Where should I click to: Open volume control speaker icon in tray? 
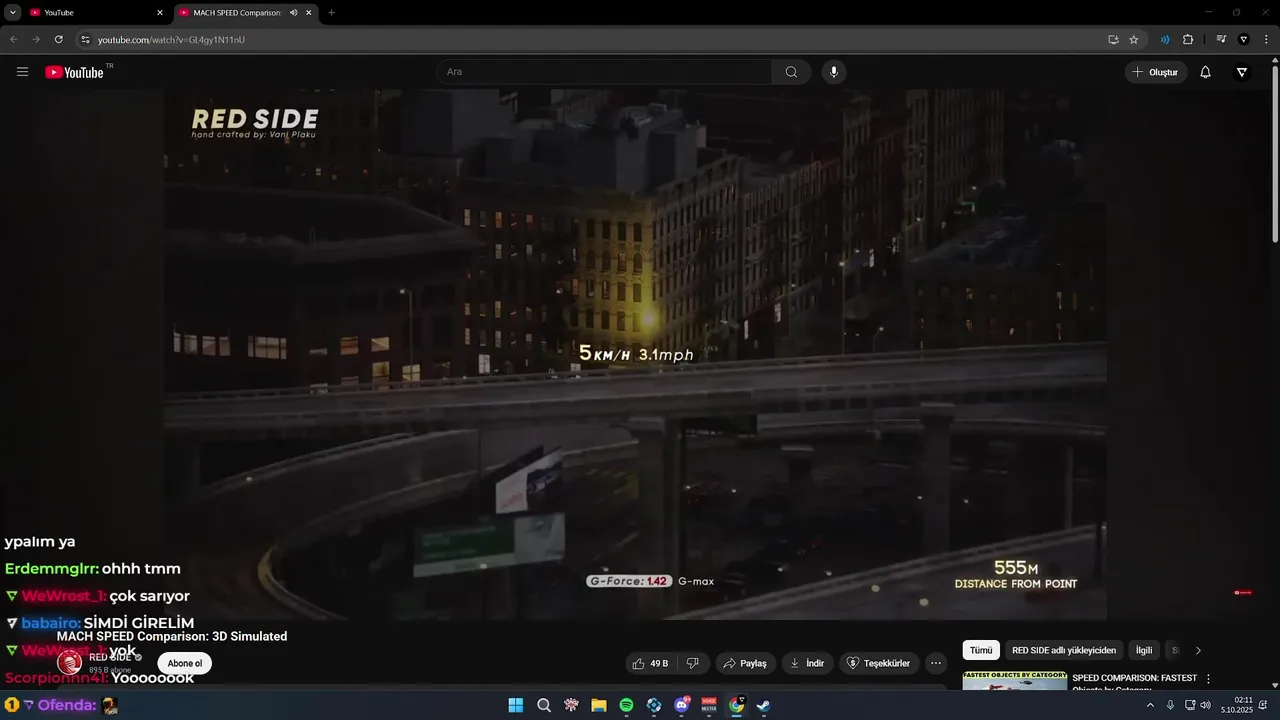[1205, 705]
